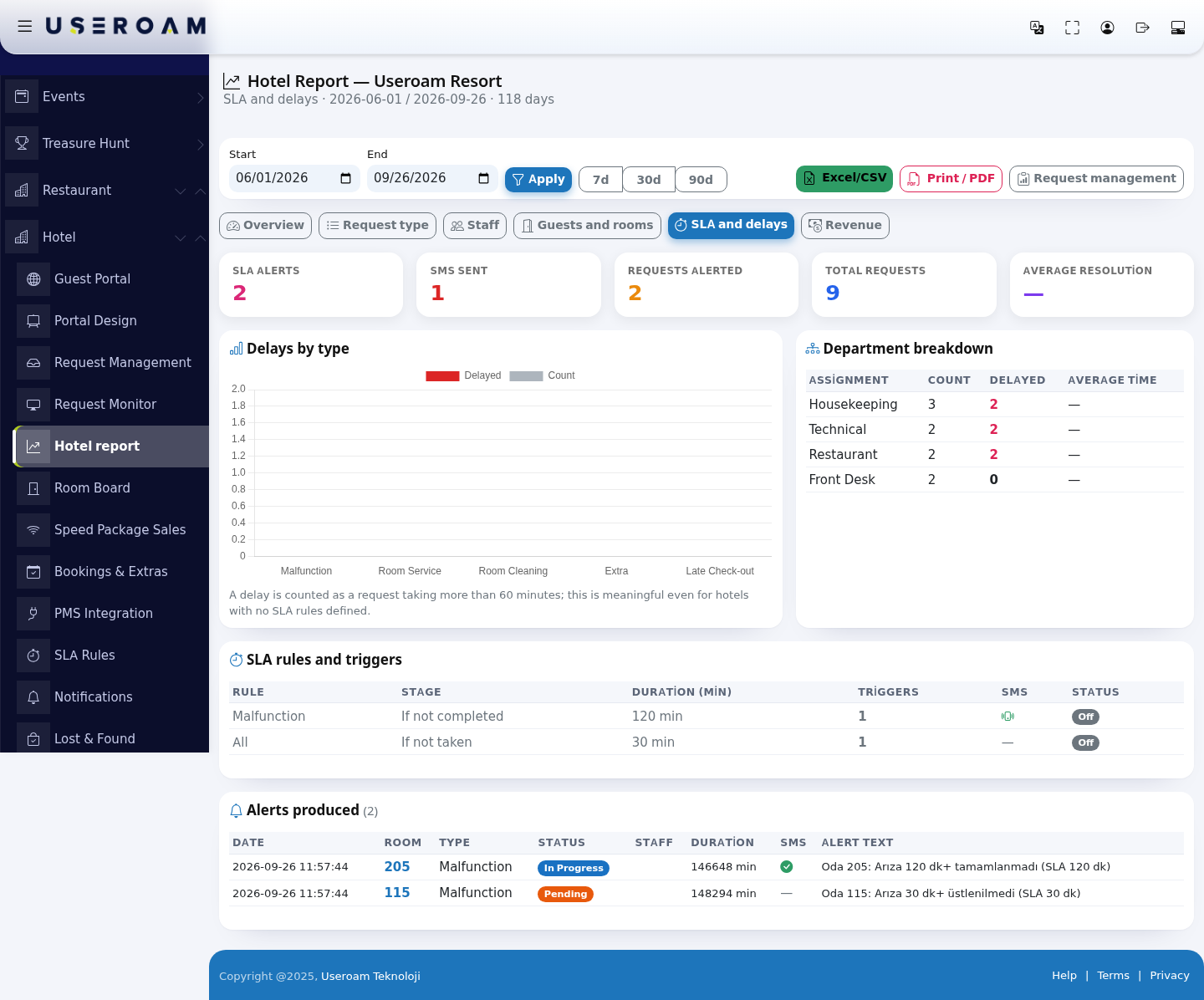
Task: Click the language translate icon
Action: [1037, 28]
